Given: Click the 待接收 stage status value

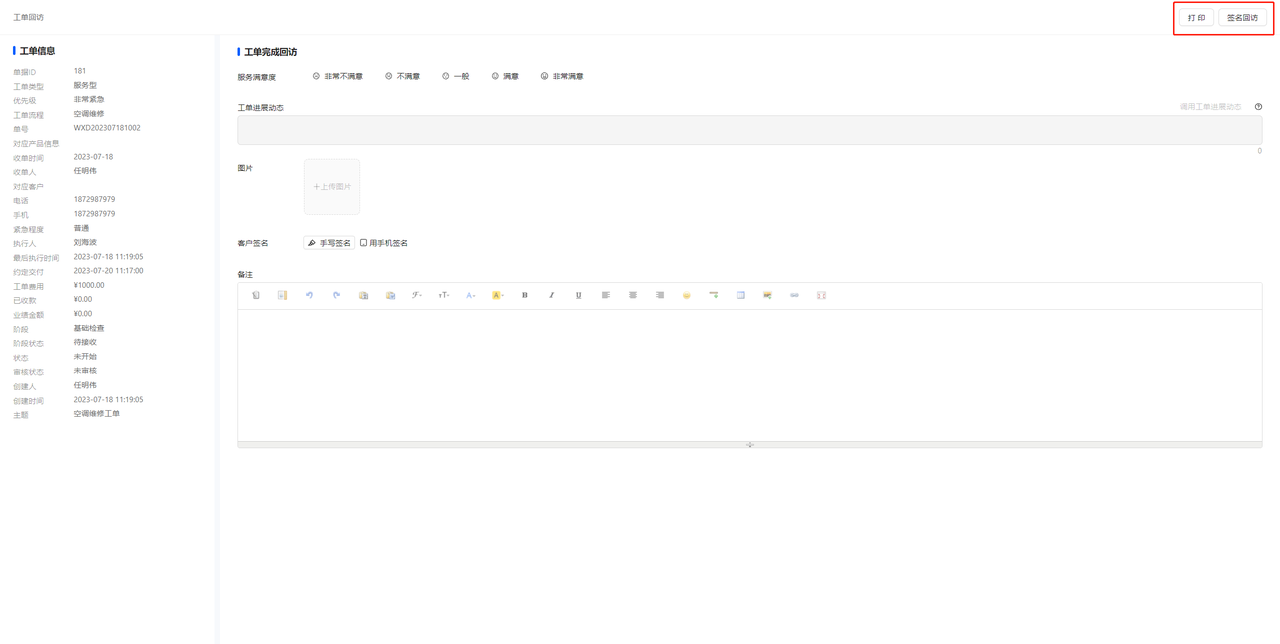Looking at the screenshot, I should point(85,342).
